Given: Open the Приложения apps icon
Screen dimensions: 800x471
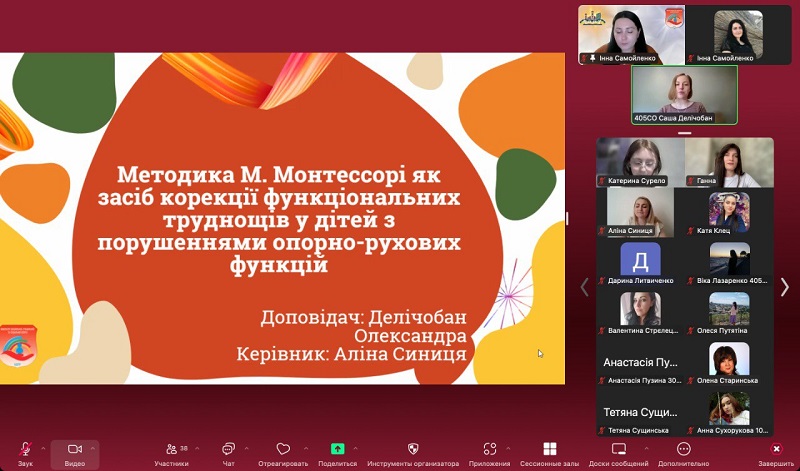Looking at the screenshot, I should pyautogui.click(x=489, y=450).
